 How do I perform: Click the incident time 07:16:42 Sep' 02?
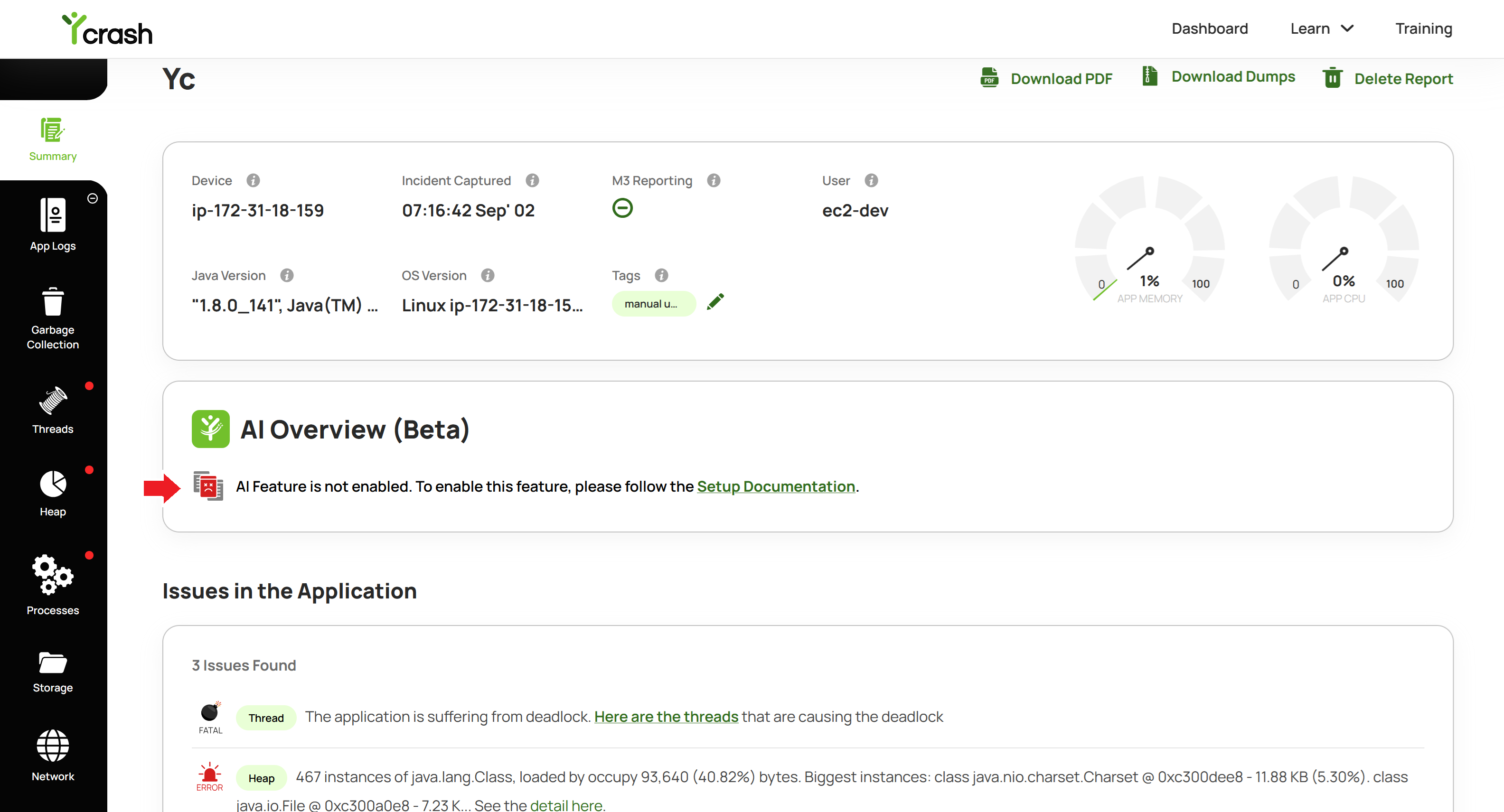[468, 210]
